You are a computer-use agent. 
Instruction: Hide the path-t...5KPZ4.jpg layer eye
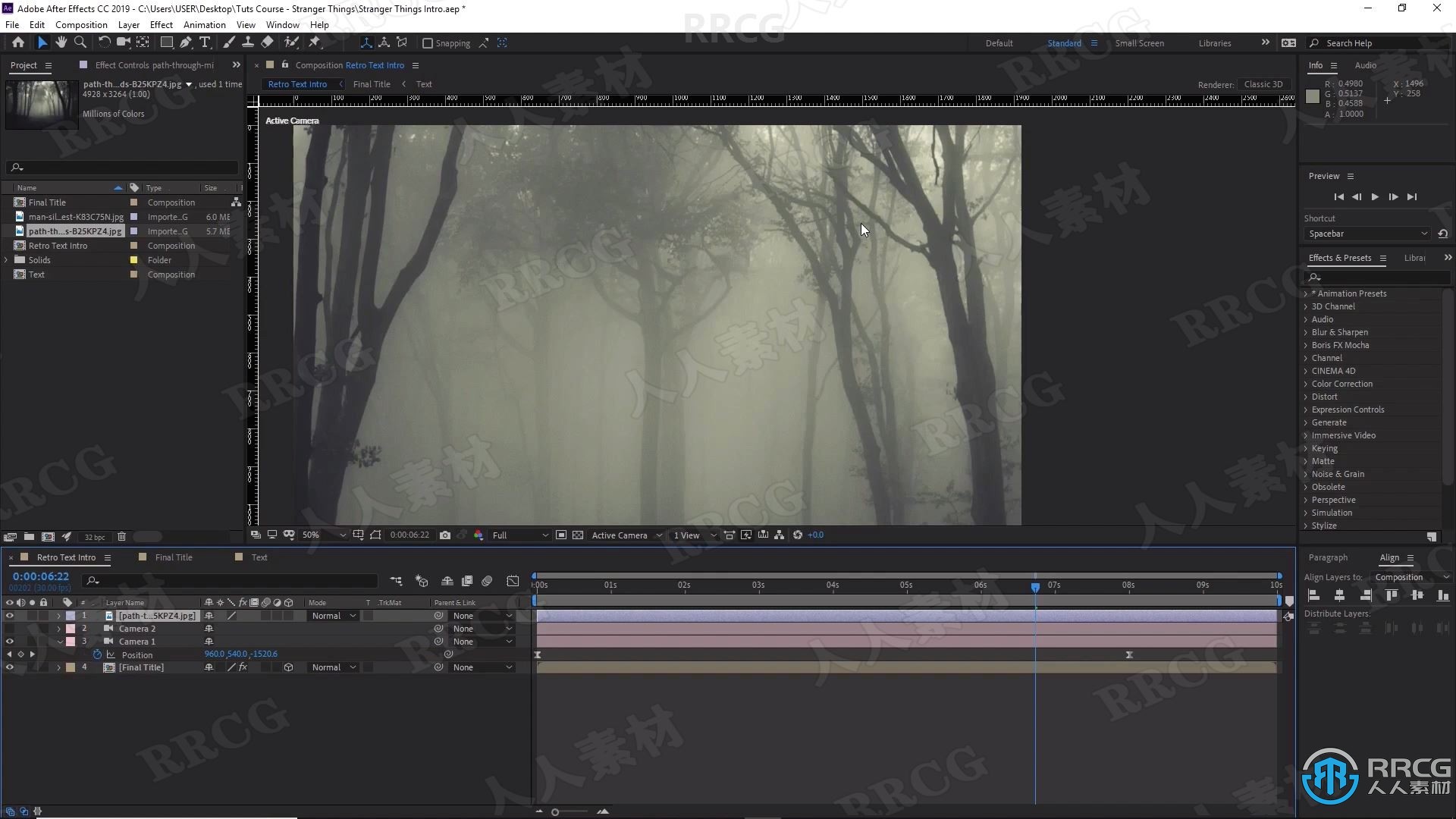[x=9, y=616]
